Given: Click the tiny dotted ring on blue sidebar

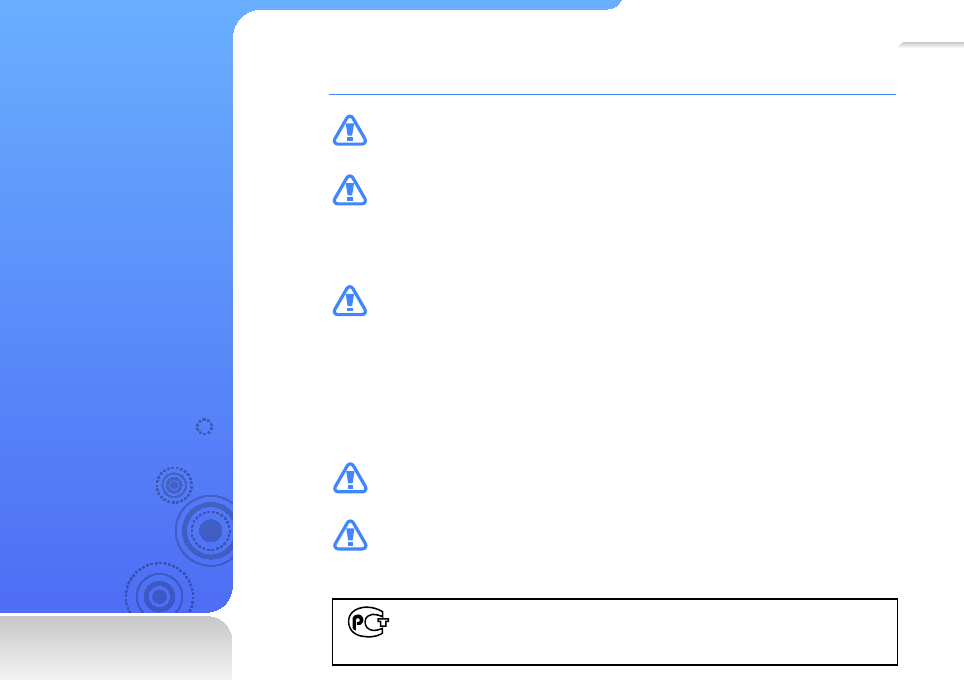Looking at the screenshot, I should (204, 426).
